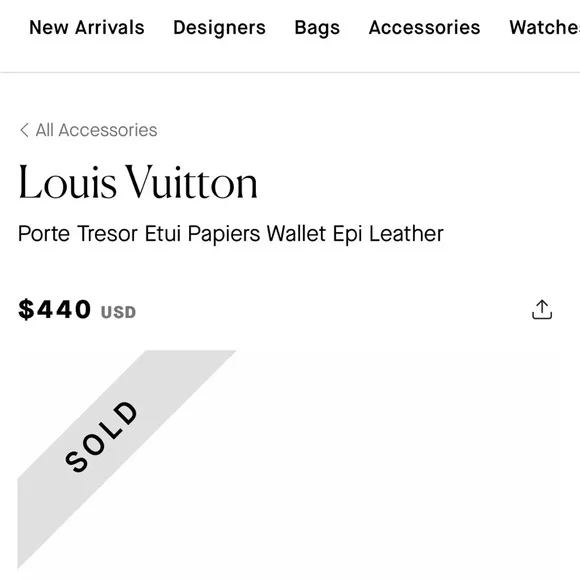Return to All Accessories link

96,130
